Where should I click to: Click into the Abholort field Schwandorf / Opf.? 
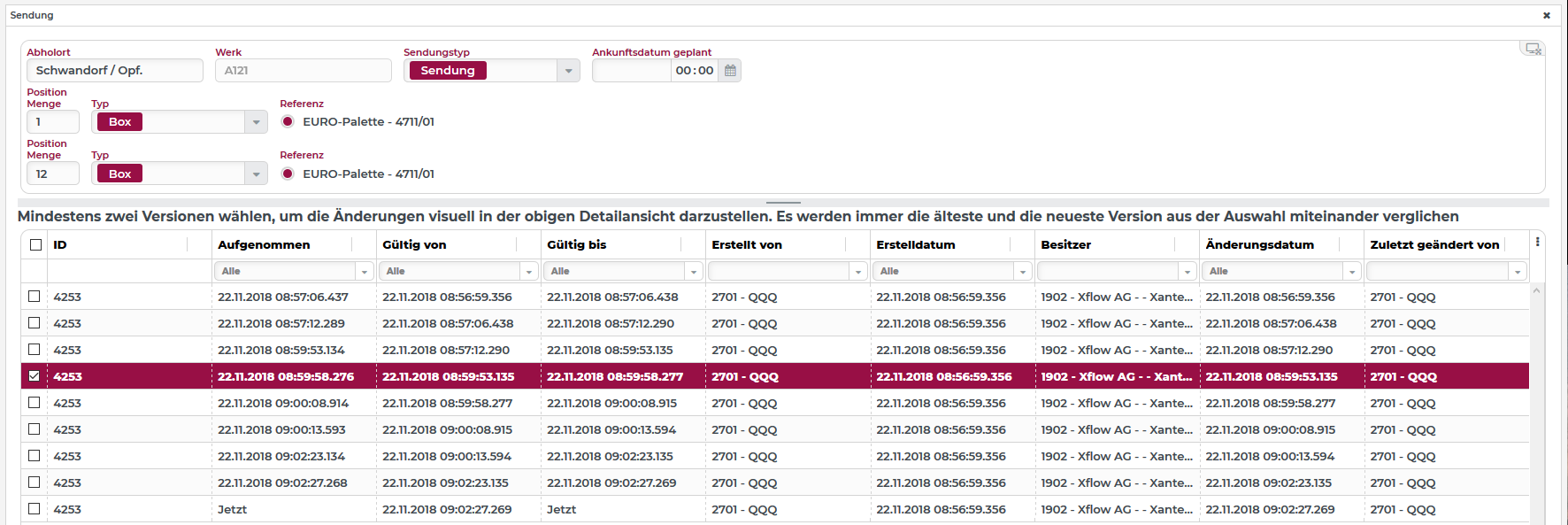(115, 71)
